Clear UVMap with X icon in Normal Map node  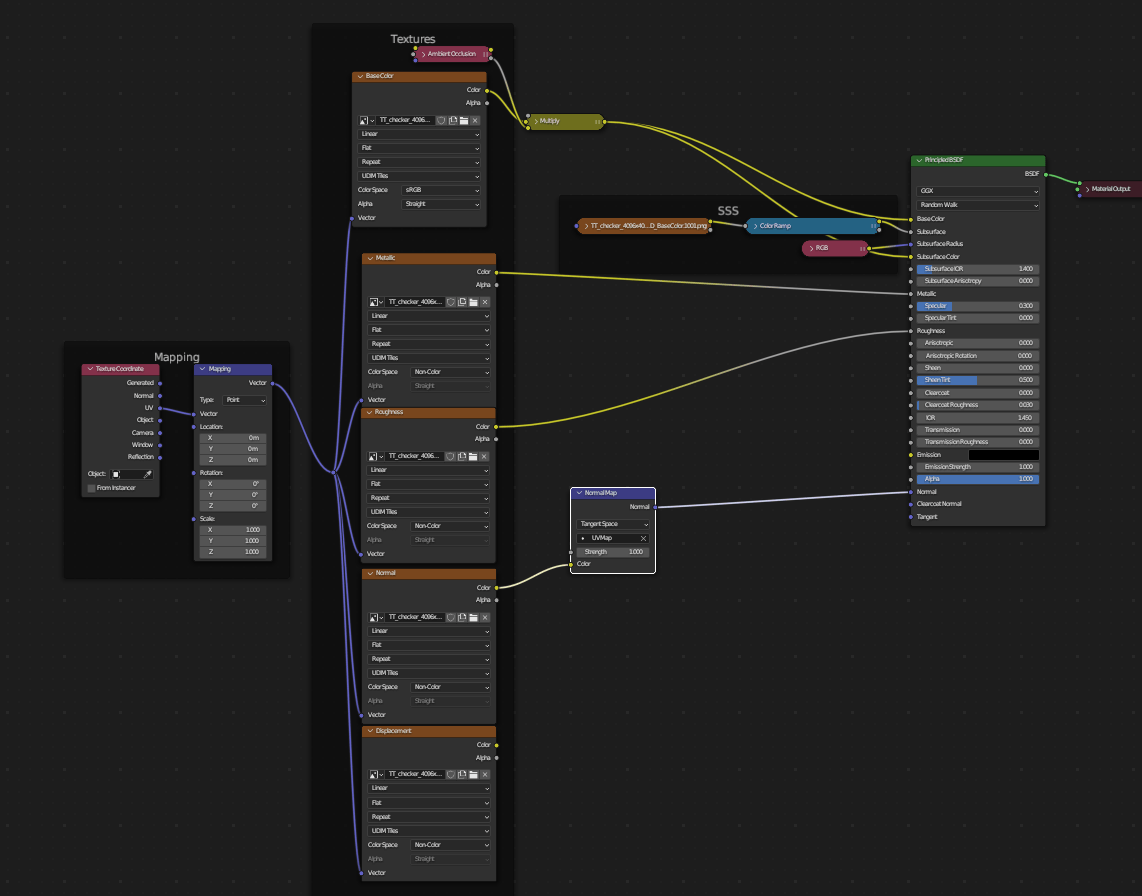pyautogui.click(x=643, y=538)
